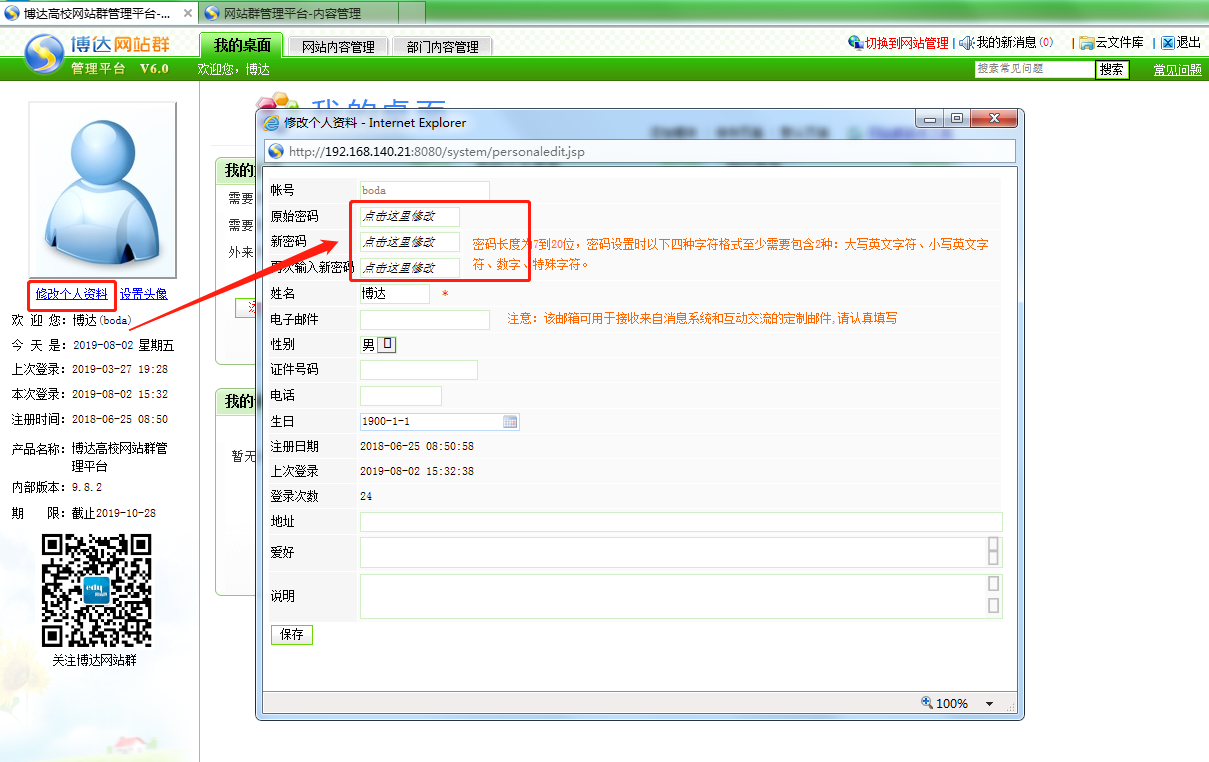Open the 云文件库 folder icon
1209x762 pixels.
coord(1086,43)
